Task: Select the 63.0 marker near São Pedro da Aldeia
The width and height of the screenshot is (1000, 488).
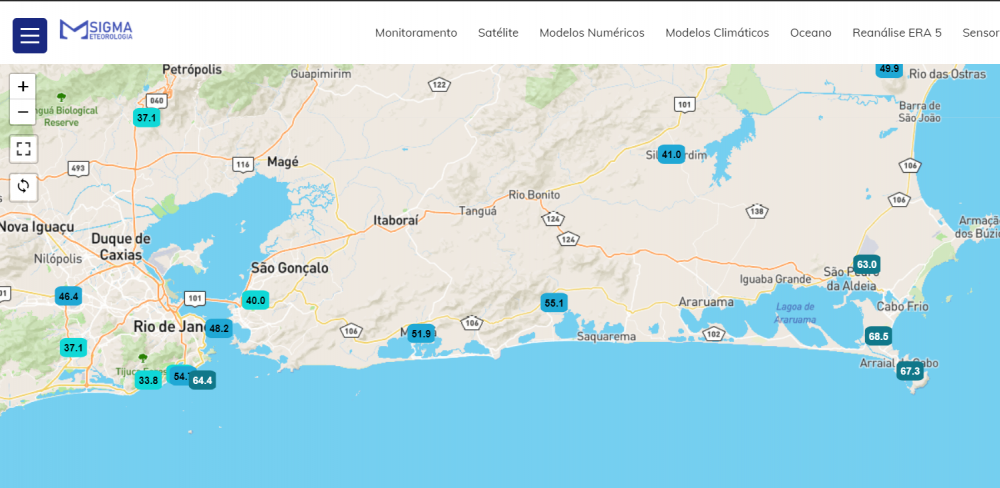Action: tap(866, 264)
